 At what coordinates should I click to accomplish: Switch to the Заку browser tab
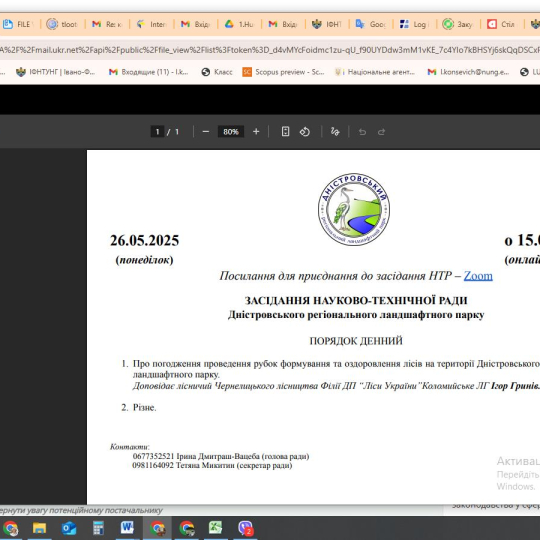click(458, 24)
